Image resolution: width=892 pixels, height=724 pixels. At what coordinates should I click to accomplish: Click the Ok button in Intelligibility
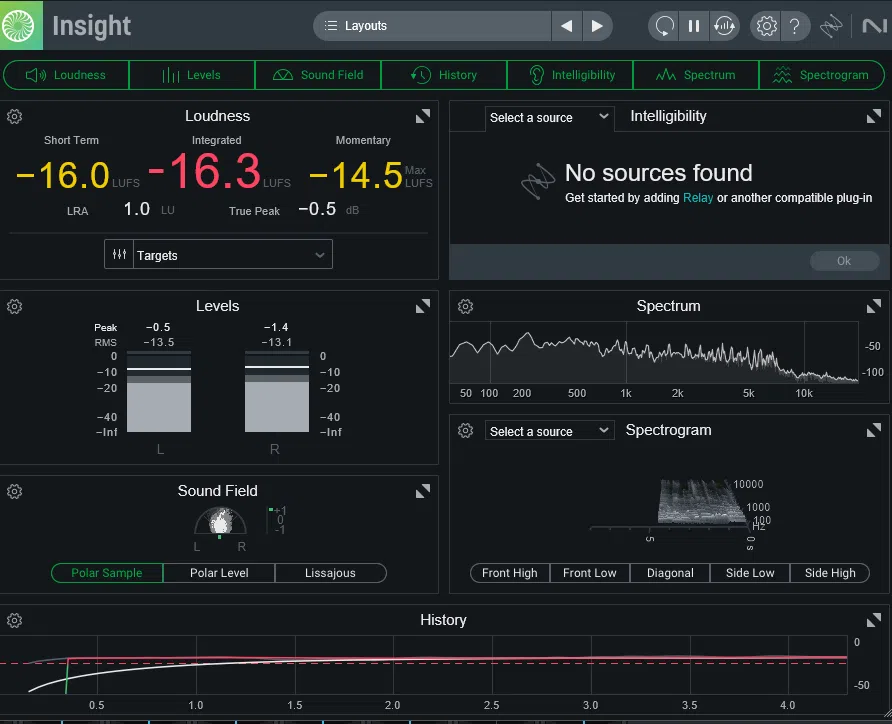coord(844,260)
